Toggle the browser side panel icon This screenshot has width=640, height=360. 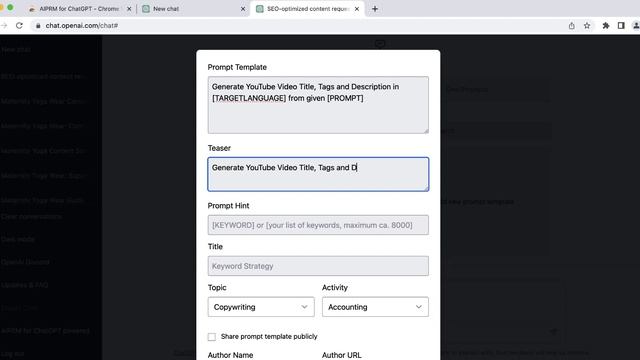pyautogui.click(x=621, y=25)
